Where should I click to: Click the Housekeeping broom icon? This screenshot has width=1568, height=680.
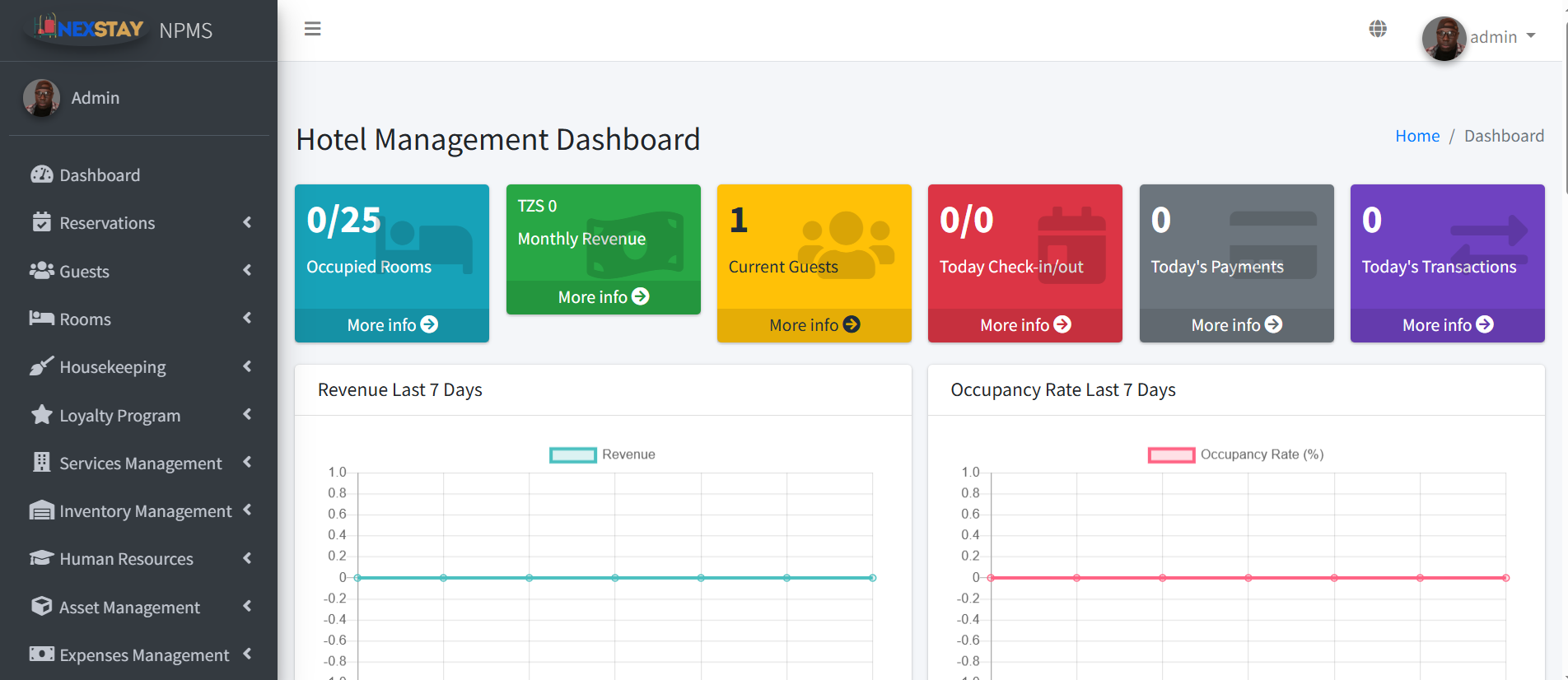[41, 366]
